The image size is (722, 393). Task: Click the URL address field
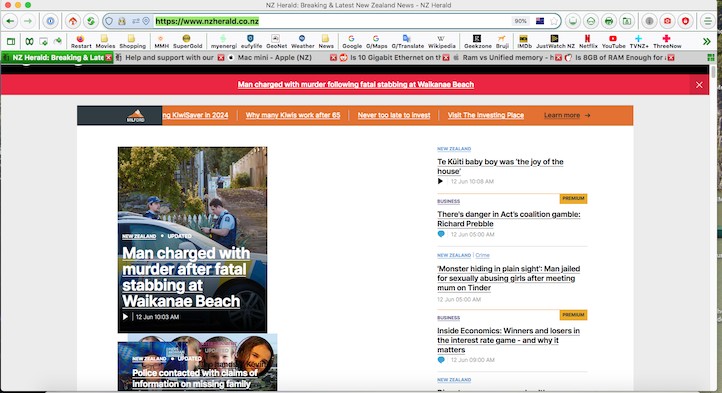[332, 21]
